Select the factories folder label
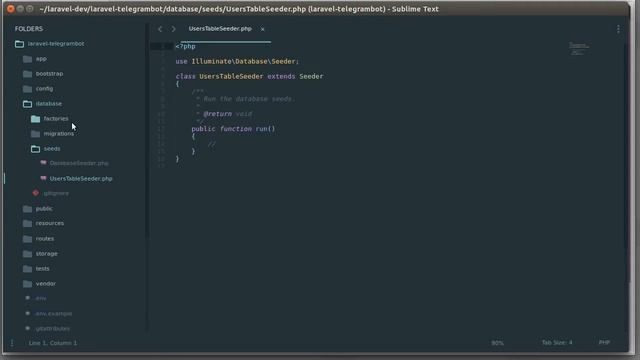640x360 pixels. [x=56, y=119]
